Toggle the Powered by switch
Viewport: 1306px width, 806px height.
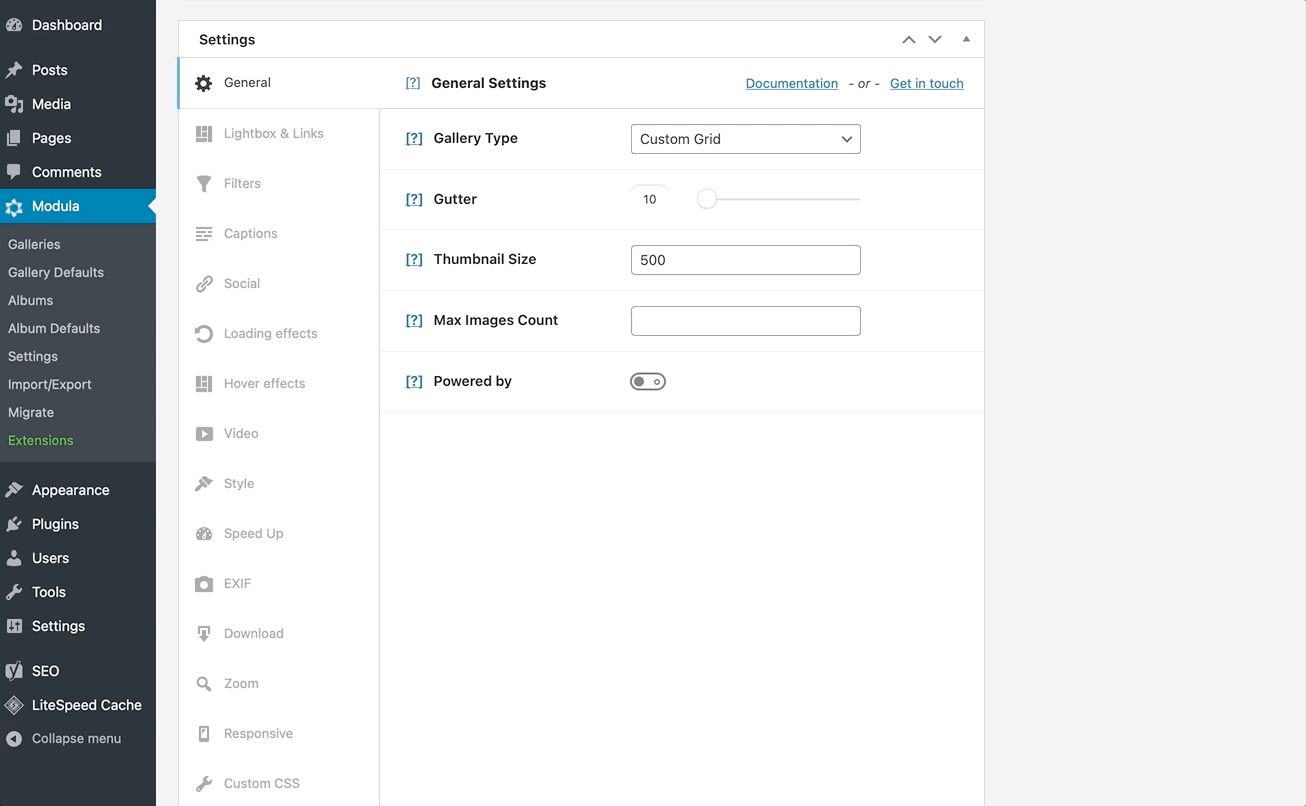(x=647, y=381)
